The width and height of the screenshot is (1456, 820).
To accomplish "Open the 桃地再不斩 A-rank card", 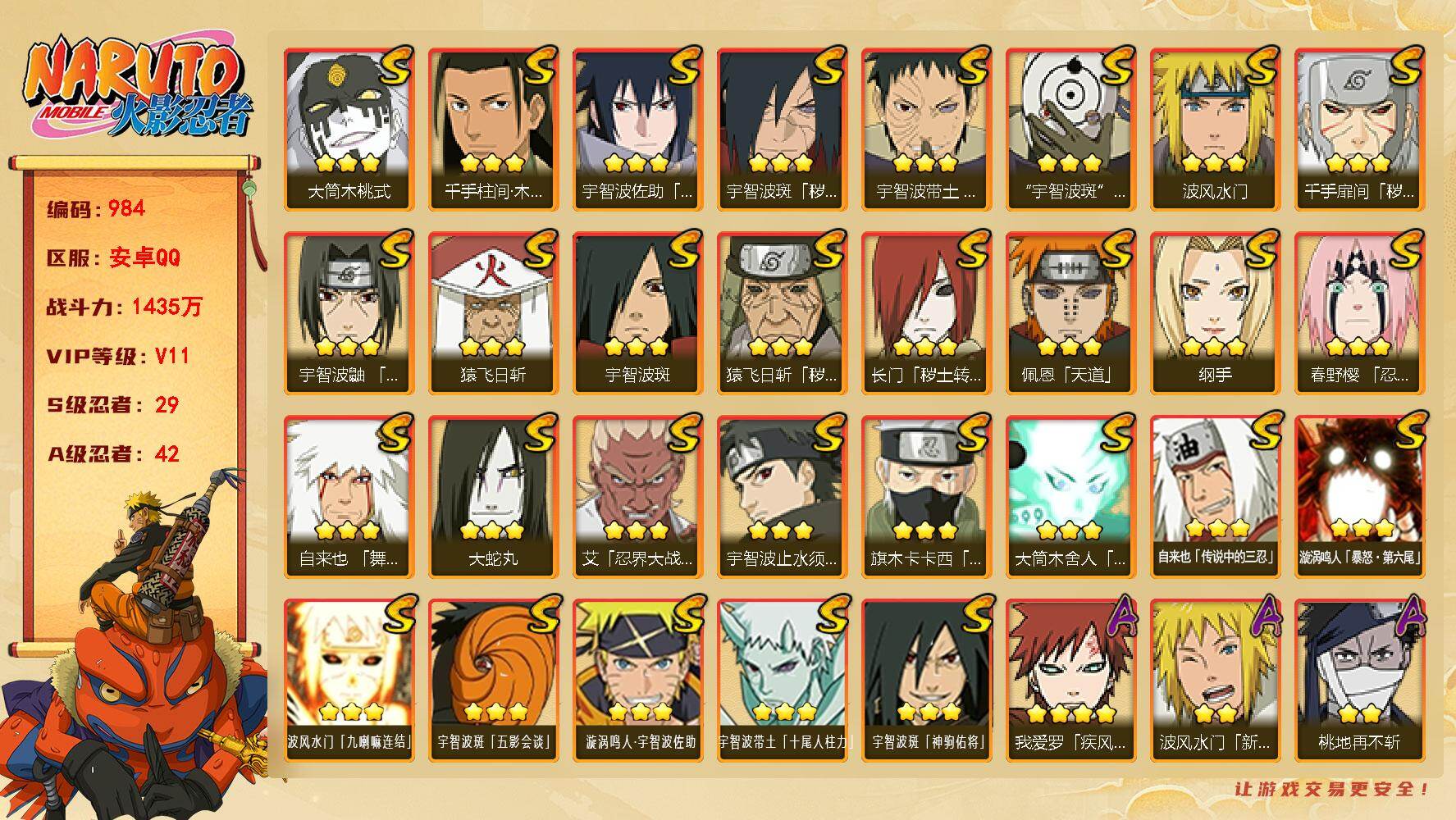I will point(1359,680).
